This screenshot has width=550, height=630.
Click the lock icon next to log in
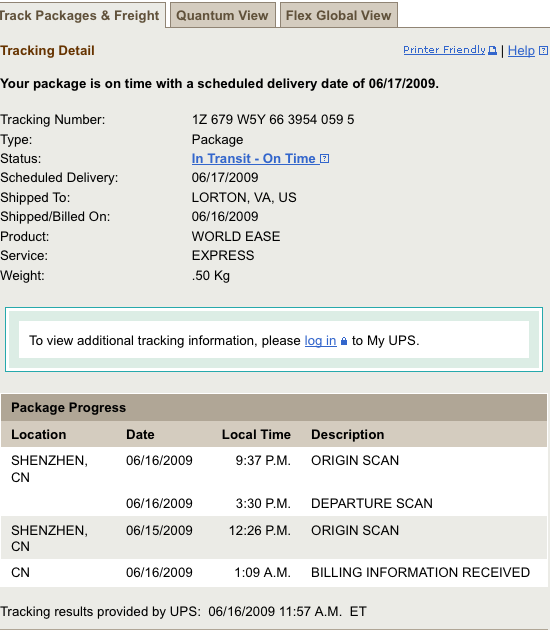tap(343, 341)
